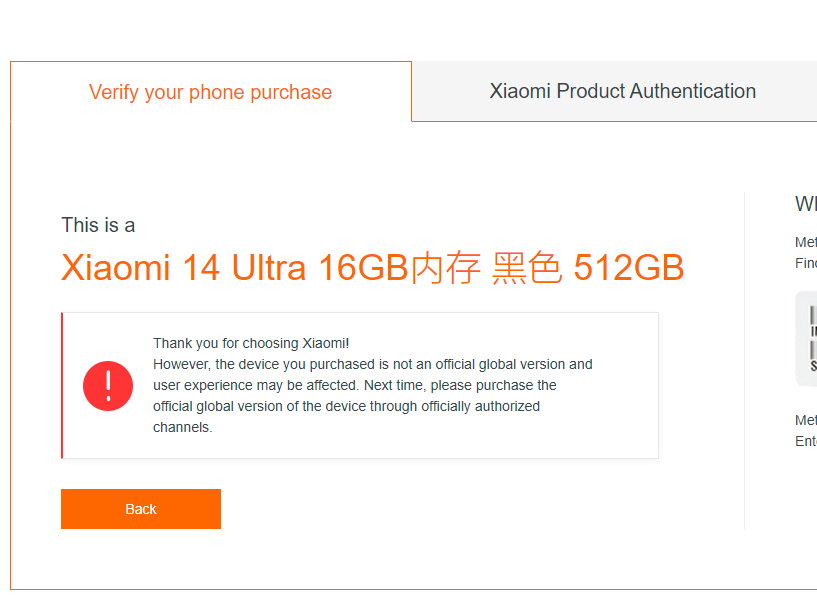
Task: Click the second "Met" text below barcode
Action: tap(806, 420)
